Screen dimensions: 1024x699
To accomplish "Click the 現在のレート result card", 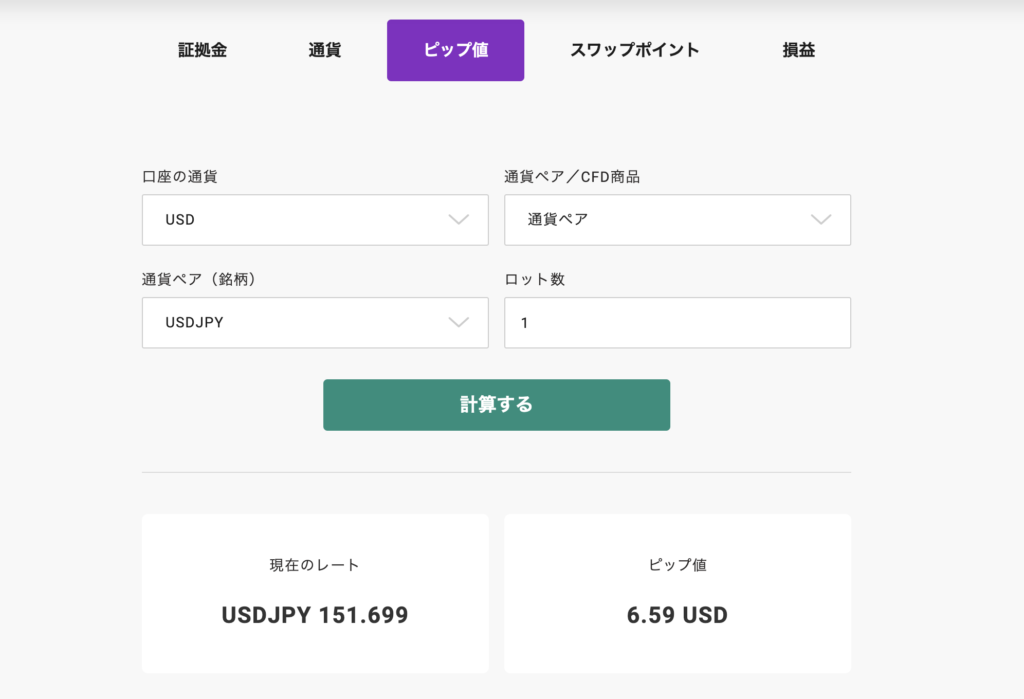I will pyautogui.click(x=315, y=593).
